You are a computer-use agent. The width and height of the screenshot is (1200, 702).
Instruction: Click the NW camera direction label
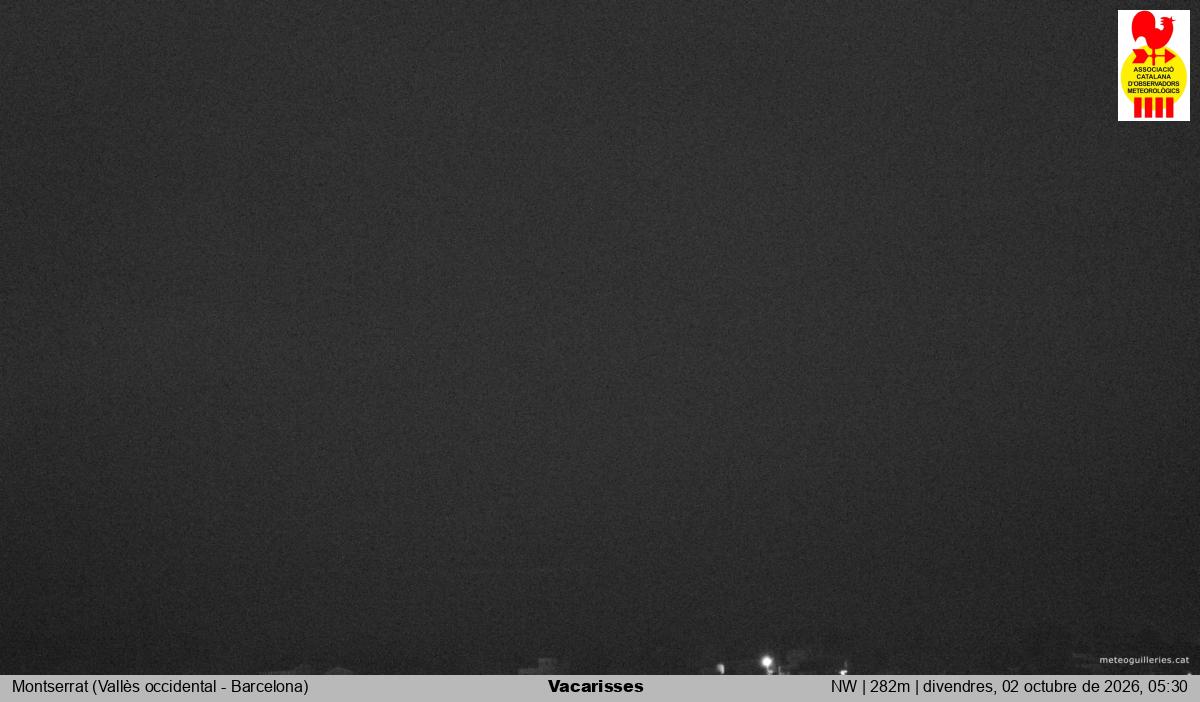tap(844, 687)
